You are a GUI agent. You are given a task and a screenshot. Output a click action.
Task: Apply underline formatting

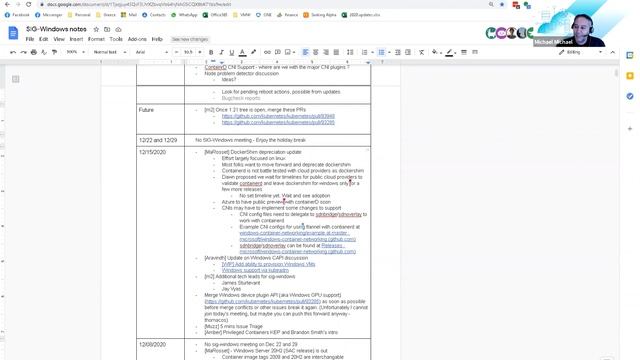(231, 52)
